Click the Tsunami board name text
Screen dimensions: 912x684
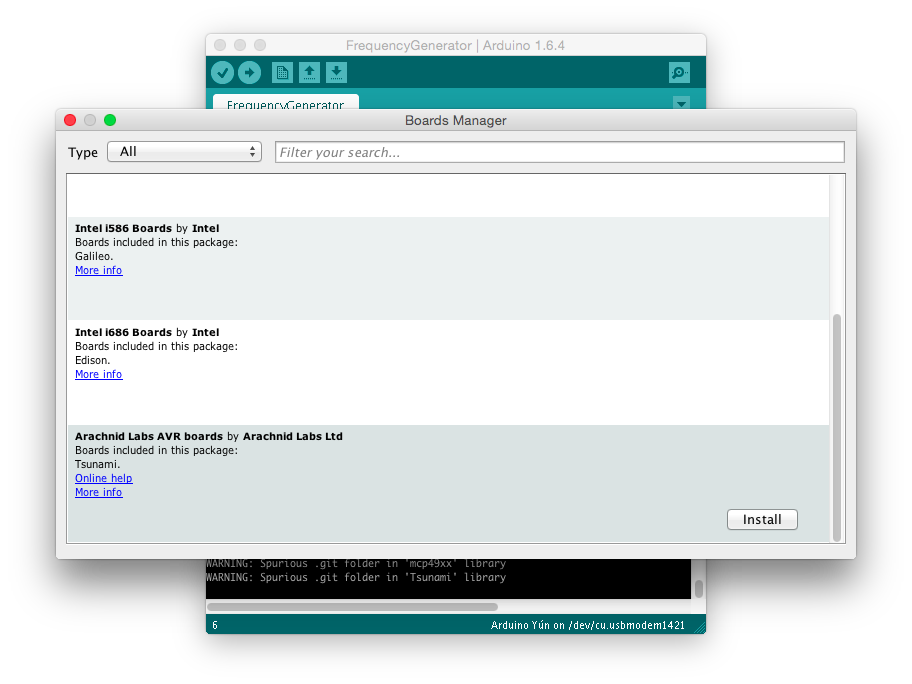coord(98,464)
